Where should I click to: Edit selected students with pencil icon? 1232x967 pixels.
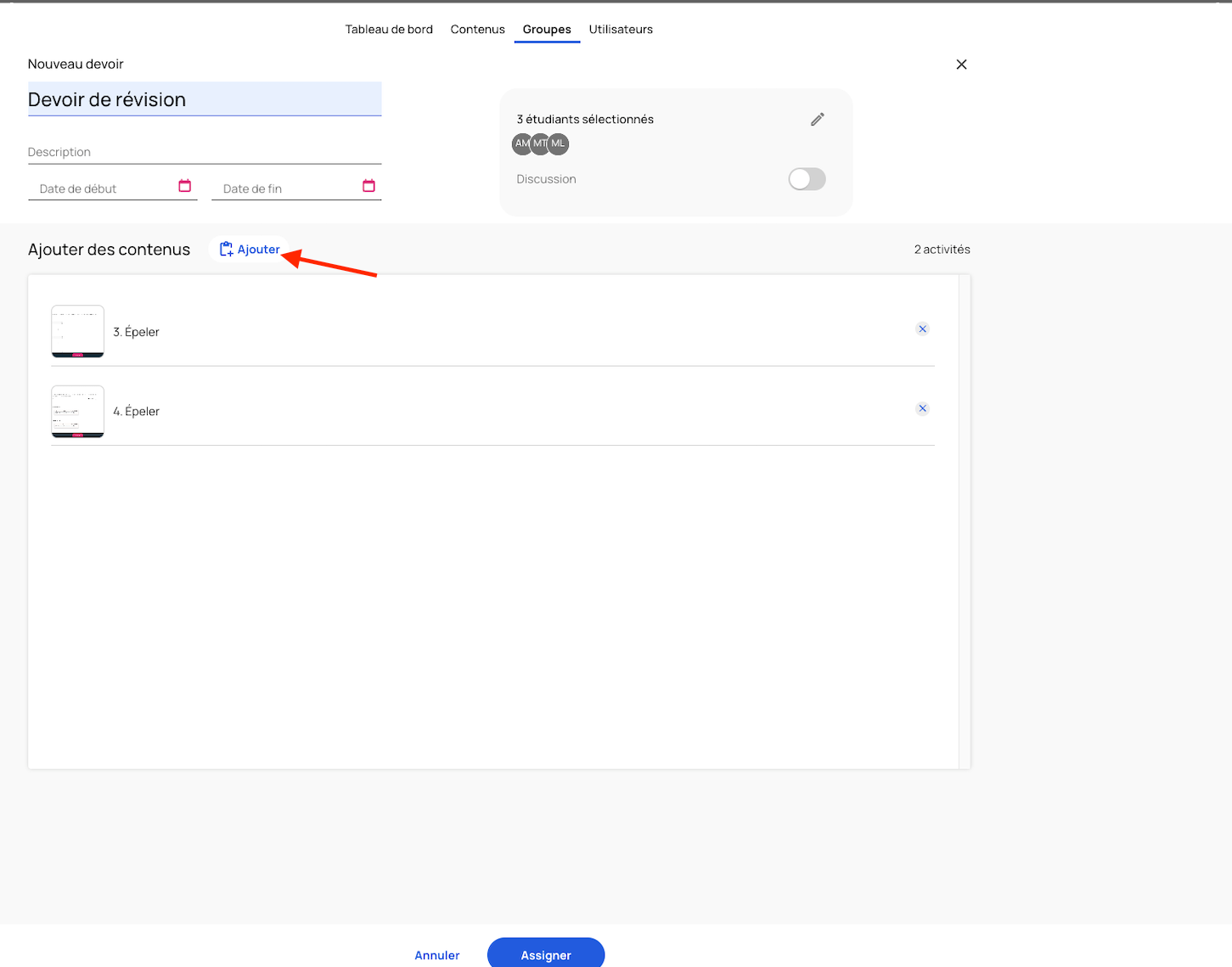pos(817,120)
